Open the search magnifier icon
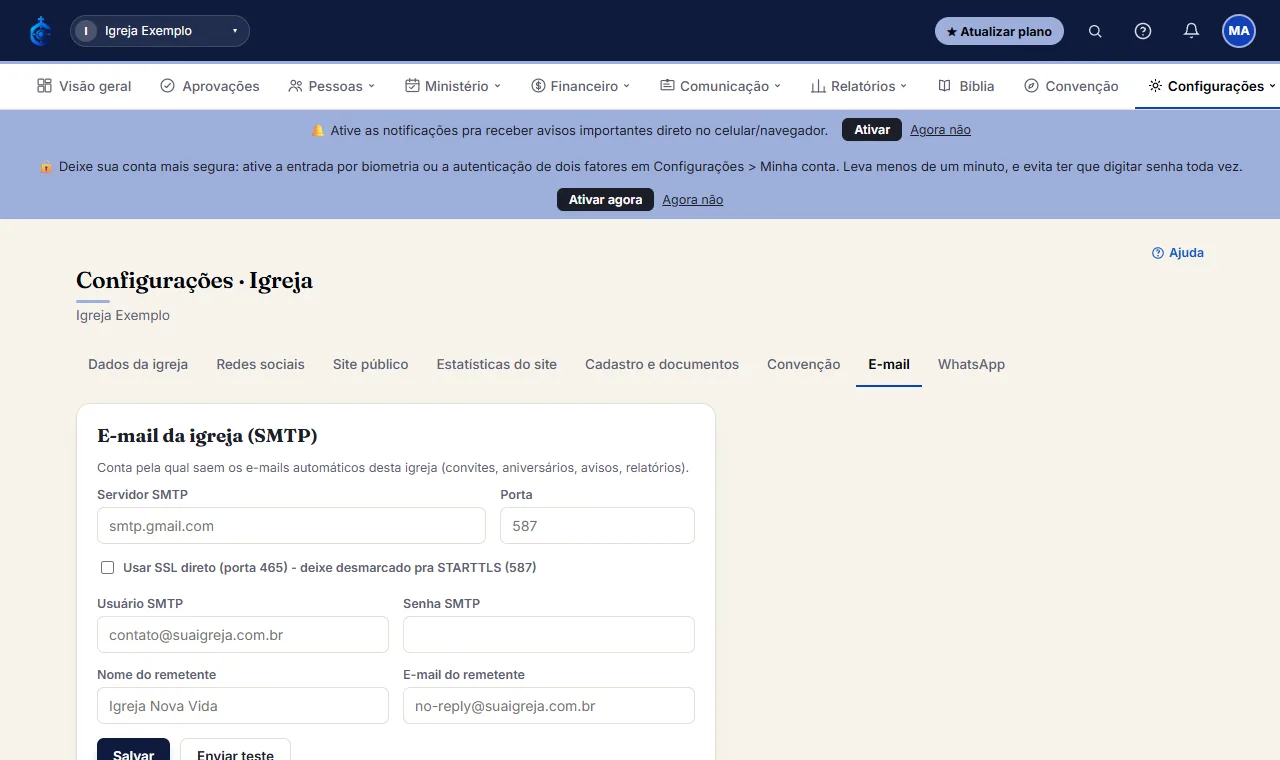 click(x=1095, y=31)
